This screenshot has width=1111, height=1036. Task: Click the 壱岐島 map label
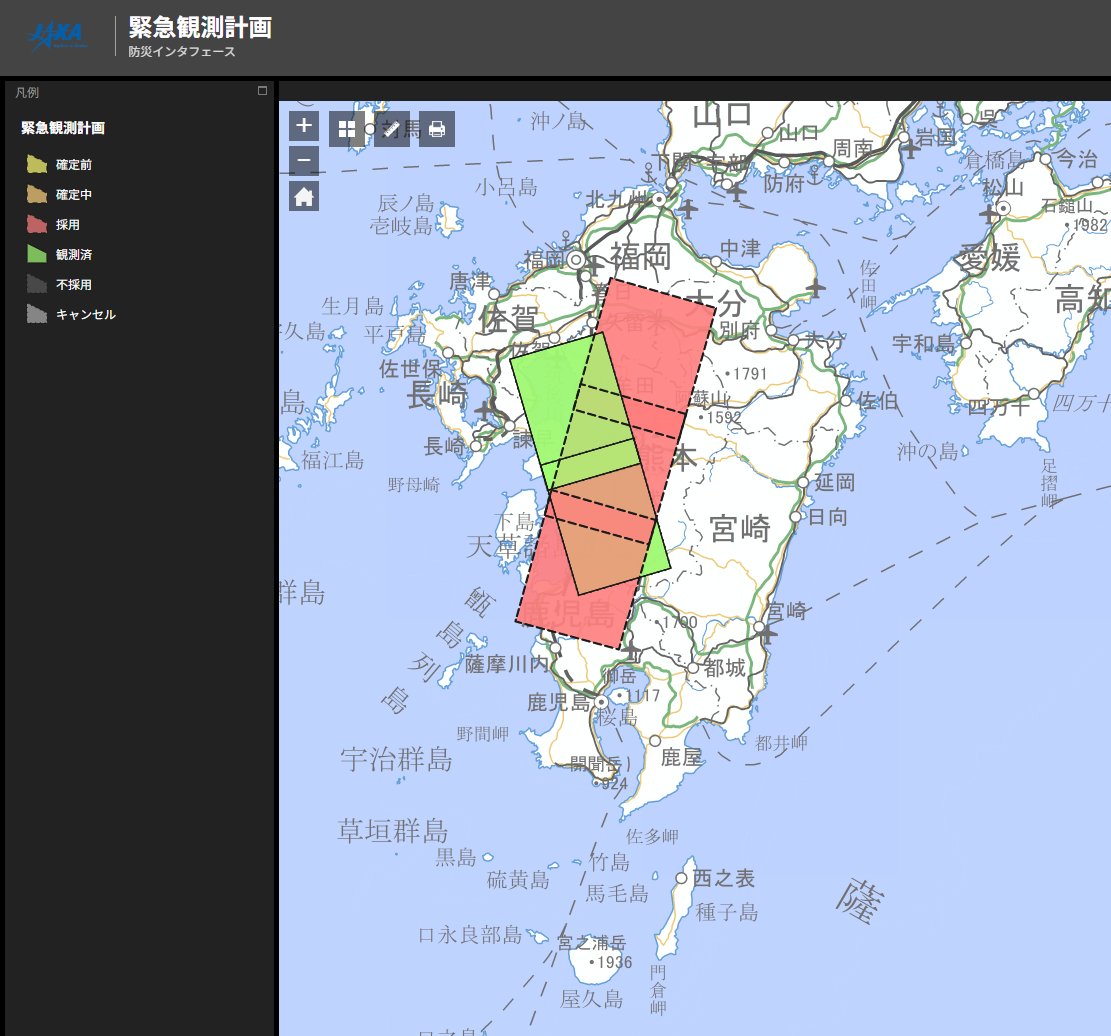(x=400, y=226)
